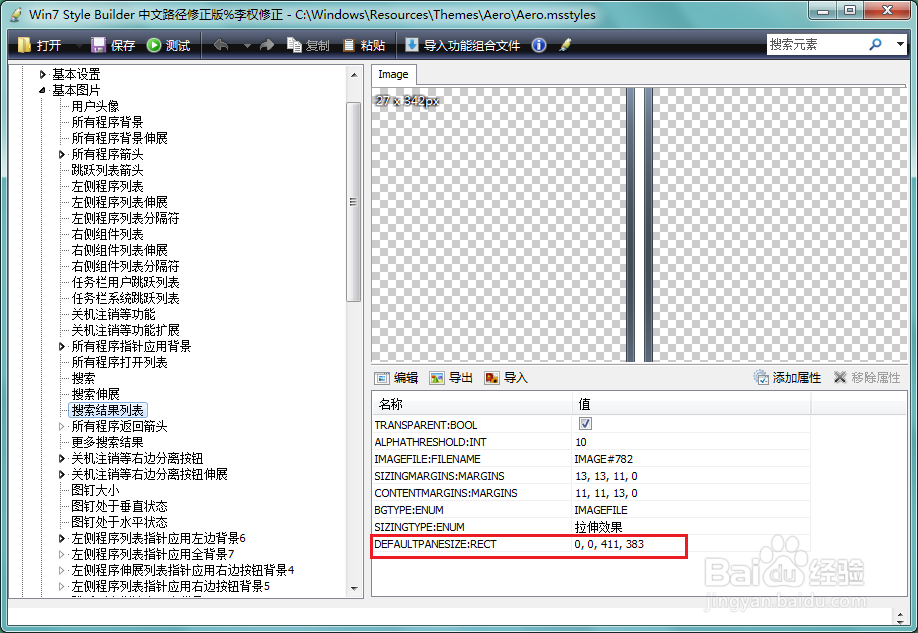Screen dimensions: 918x633
Task: Select the 导出 export image icon
Action: pos(436,377)
